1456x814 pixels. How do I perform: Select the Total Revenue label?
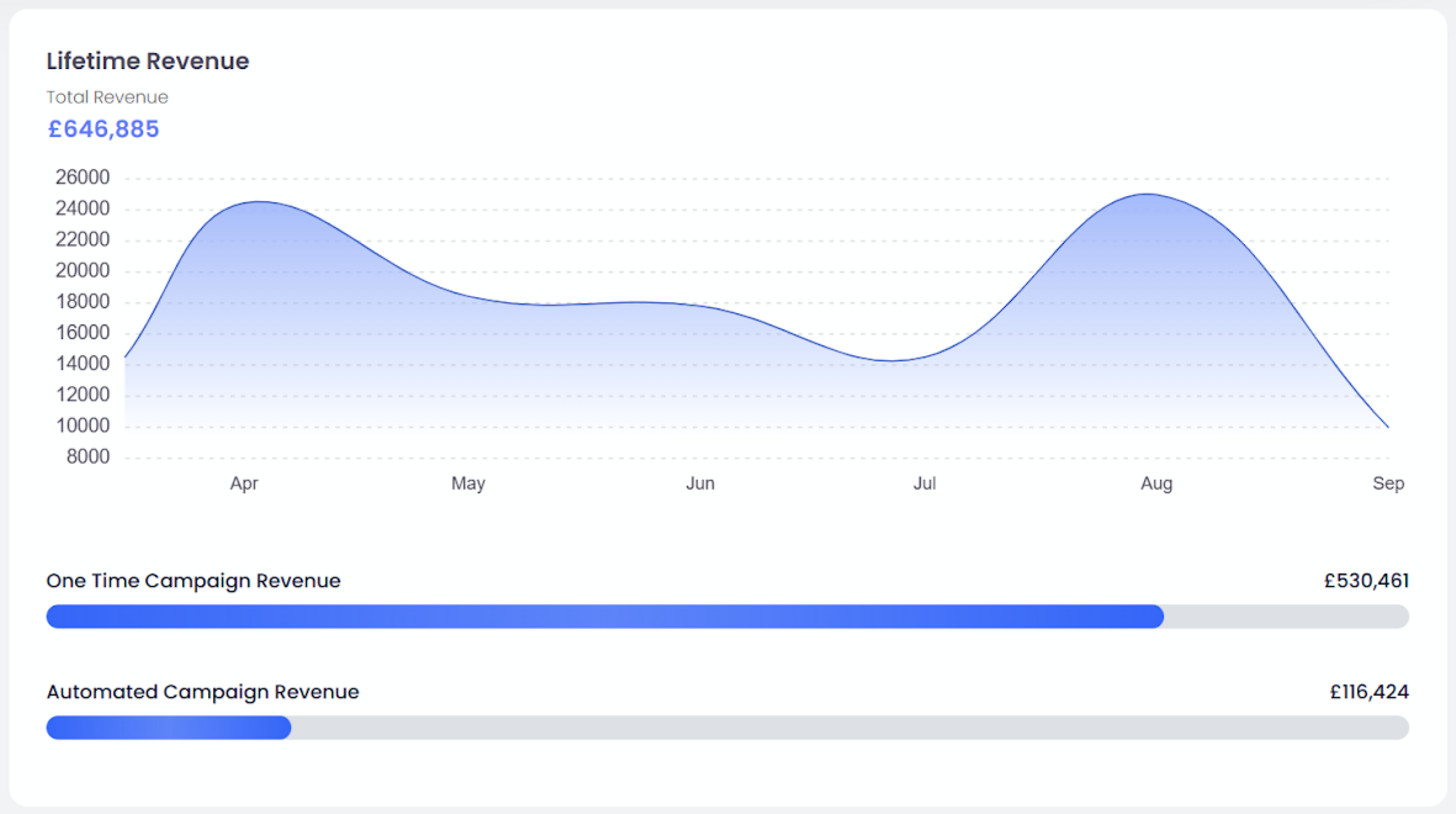coord(107,97)
